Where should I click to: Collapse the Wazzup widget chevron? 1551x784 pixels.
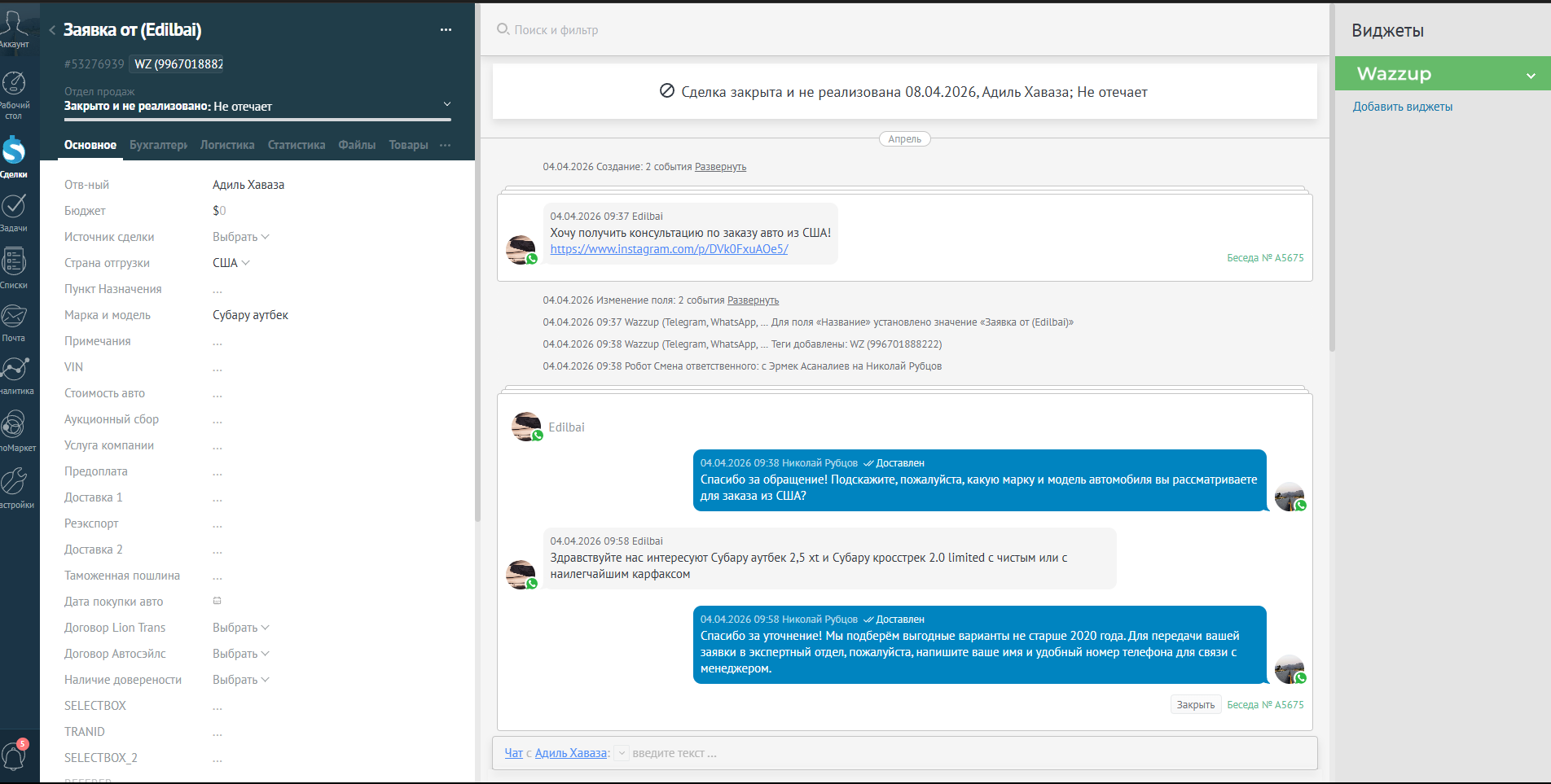[1531, 76]
